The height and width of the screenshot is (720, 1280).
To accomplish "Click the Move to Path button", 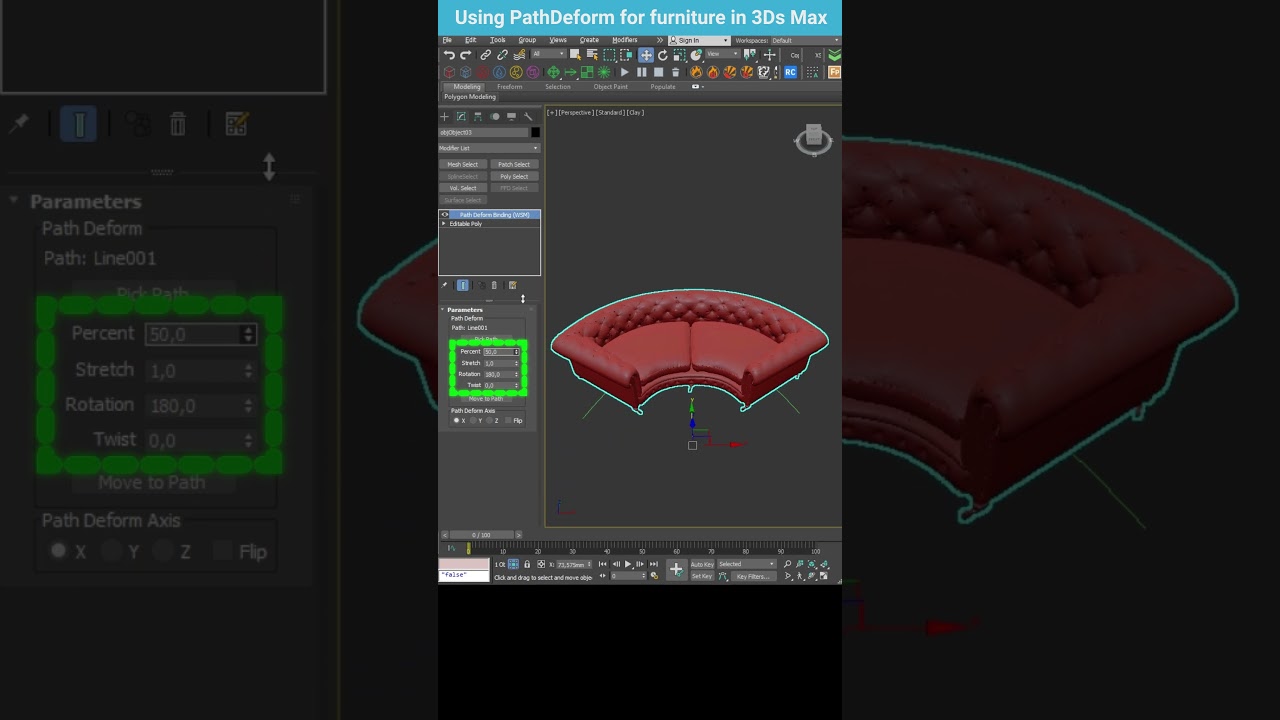I will click(x=486, y=399).
